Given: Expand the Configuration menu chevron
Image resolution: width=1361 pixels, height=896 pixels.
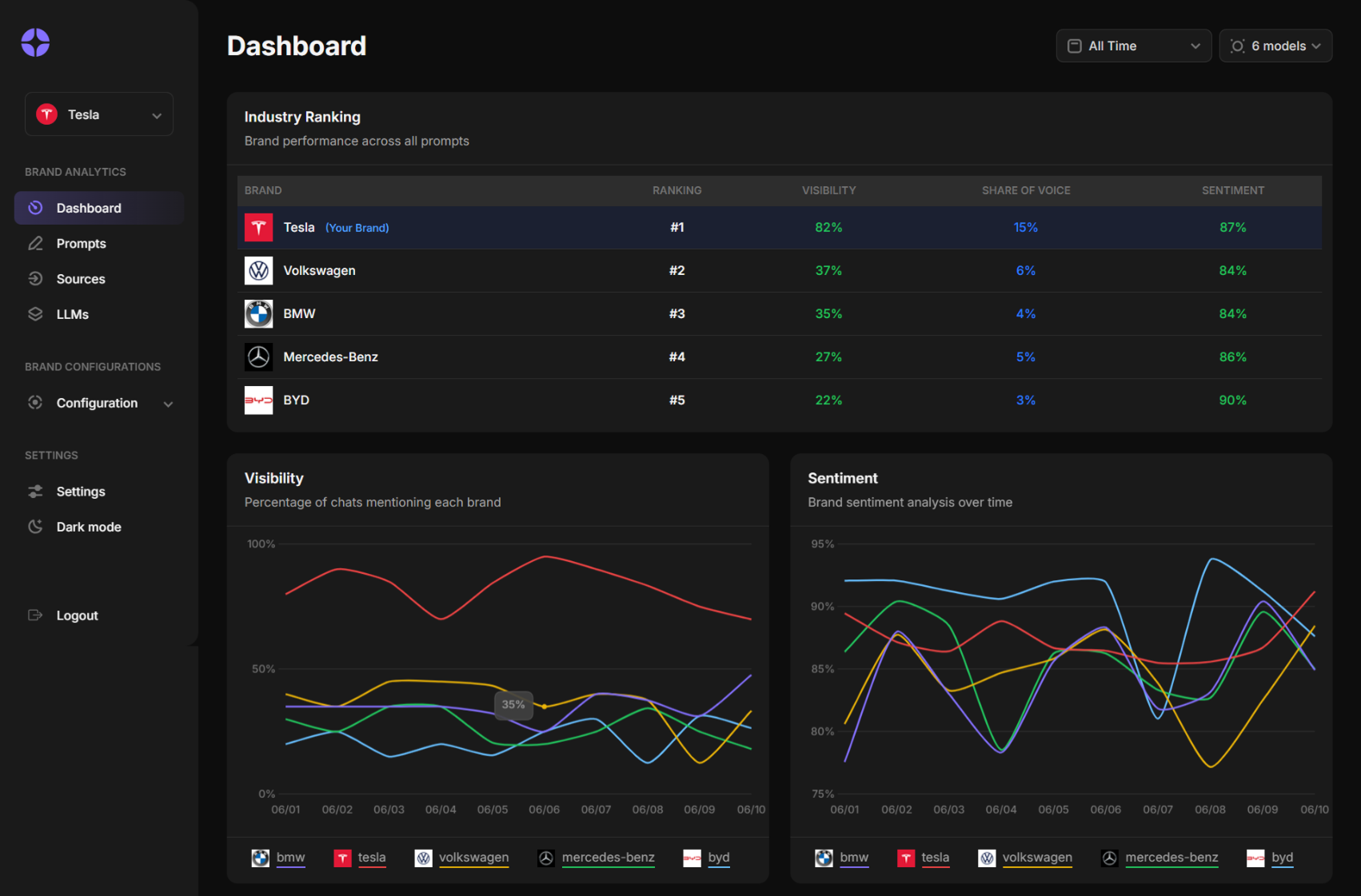Looking at the screenshot, I should 168,404.
